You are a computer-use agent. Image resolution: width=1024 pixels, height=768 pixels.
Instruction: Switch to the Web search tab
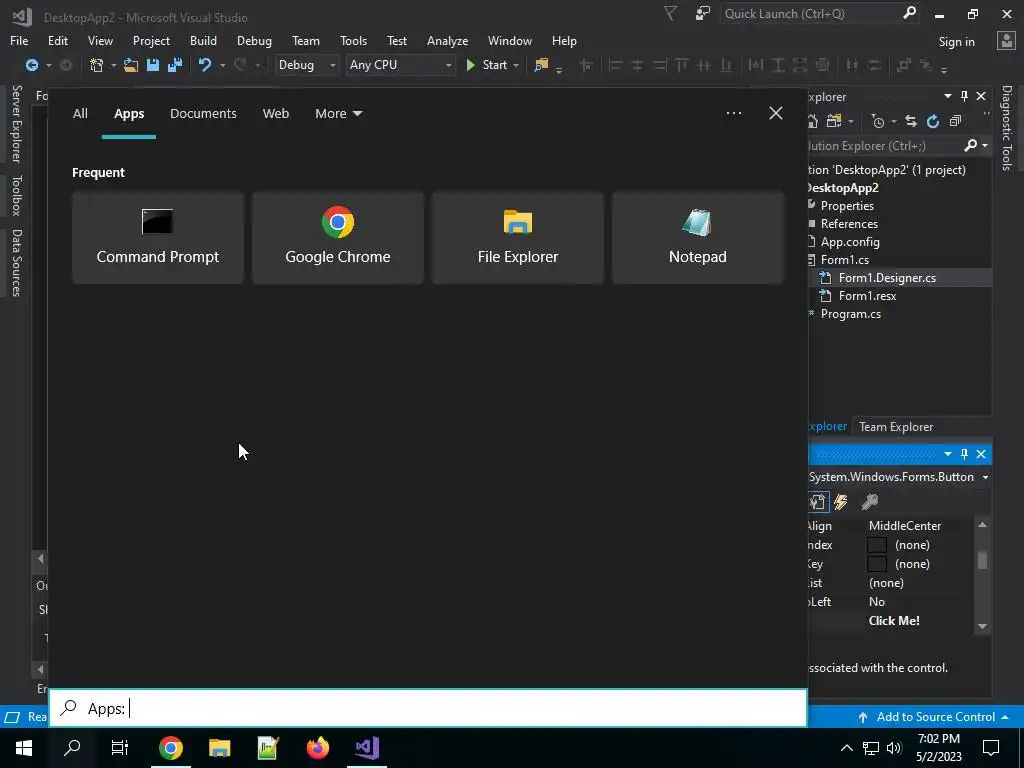point(276,114)
